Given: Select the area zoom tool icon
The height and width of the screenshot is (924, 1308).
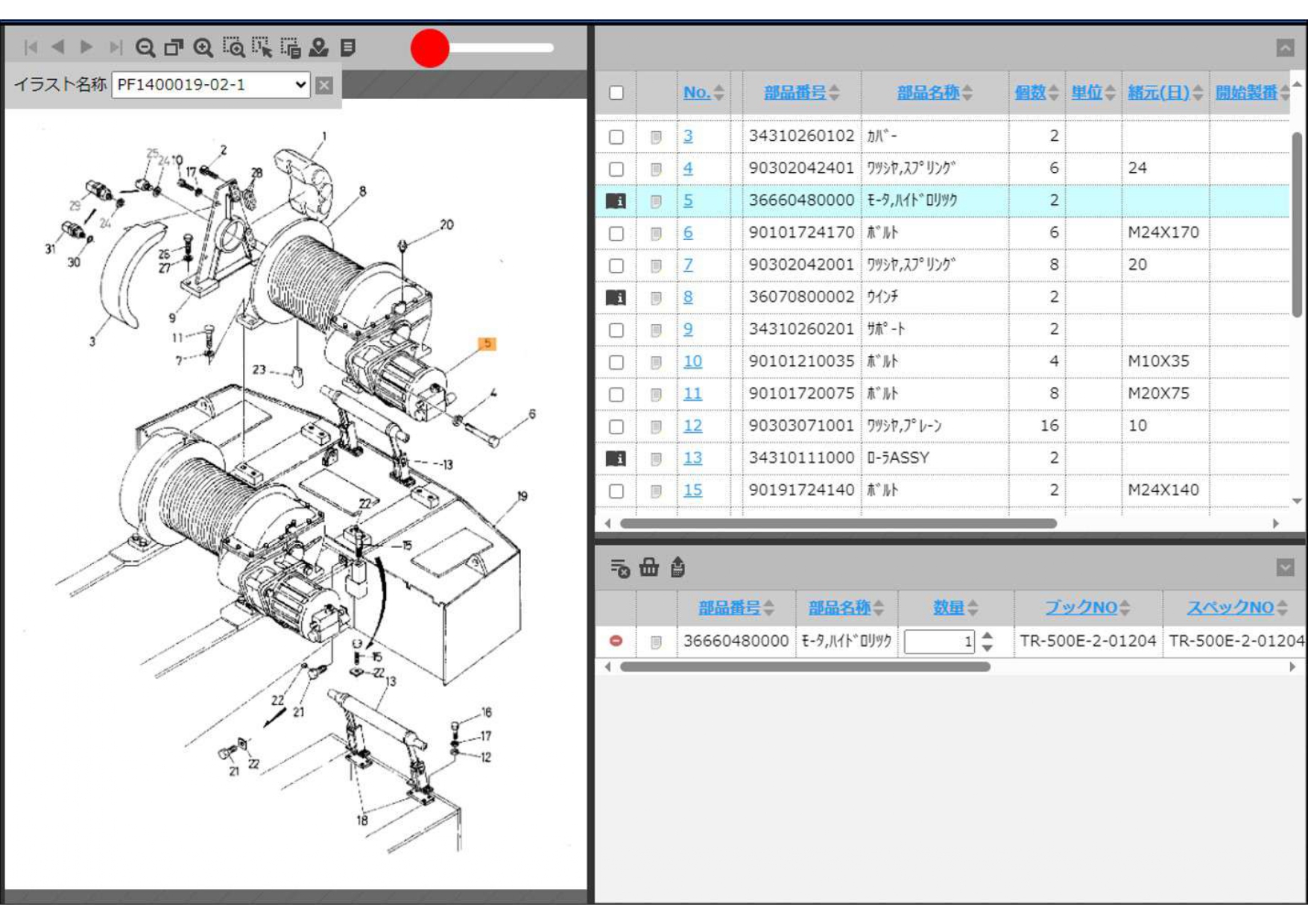Looking at the screenshot, I should point(233,48).
